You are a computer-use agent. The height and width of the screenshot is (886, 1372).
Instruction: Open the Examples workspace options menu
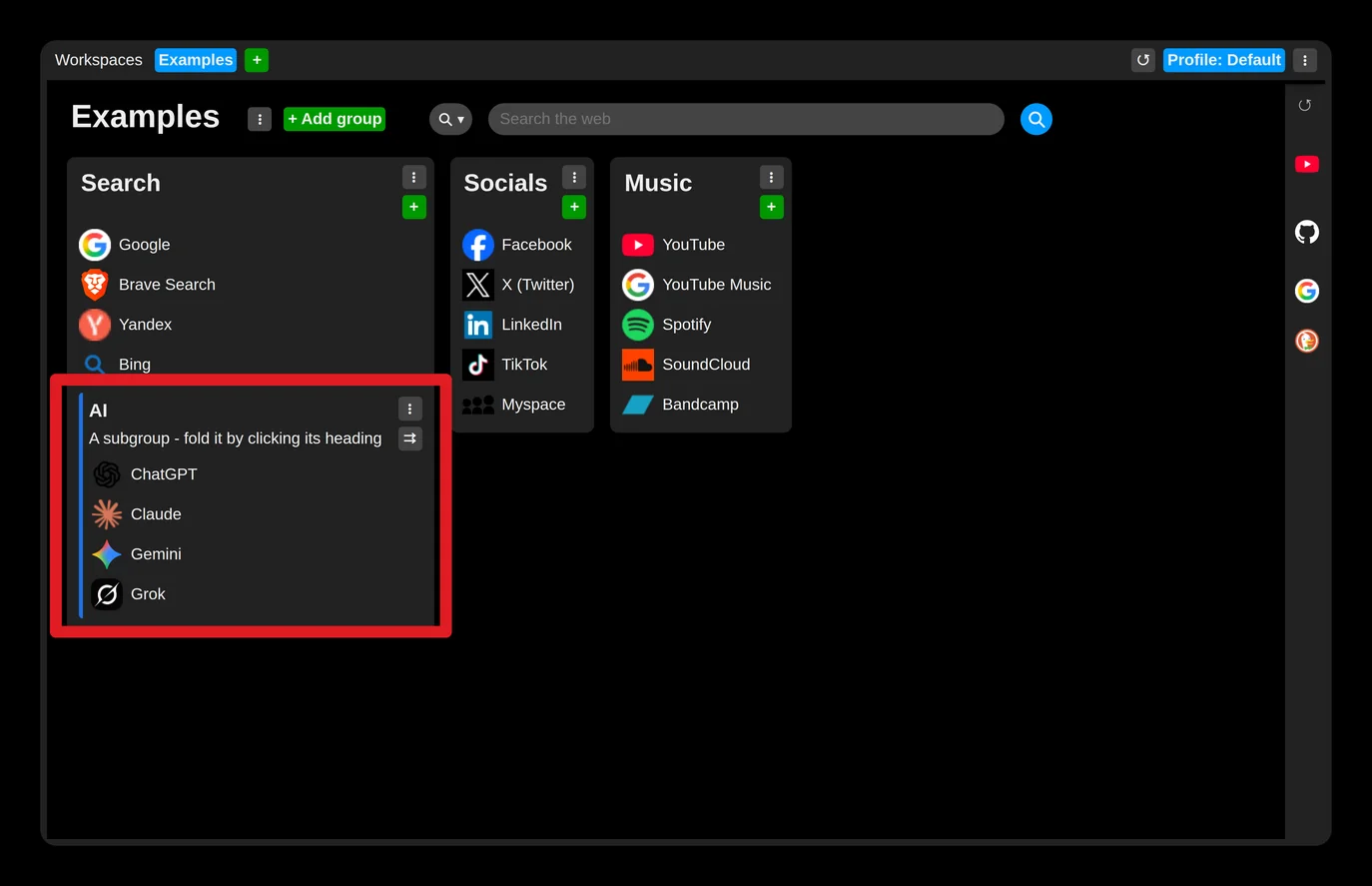click(260, 119)
